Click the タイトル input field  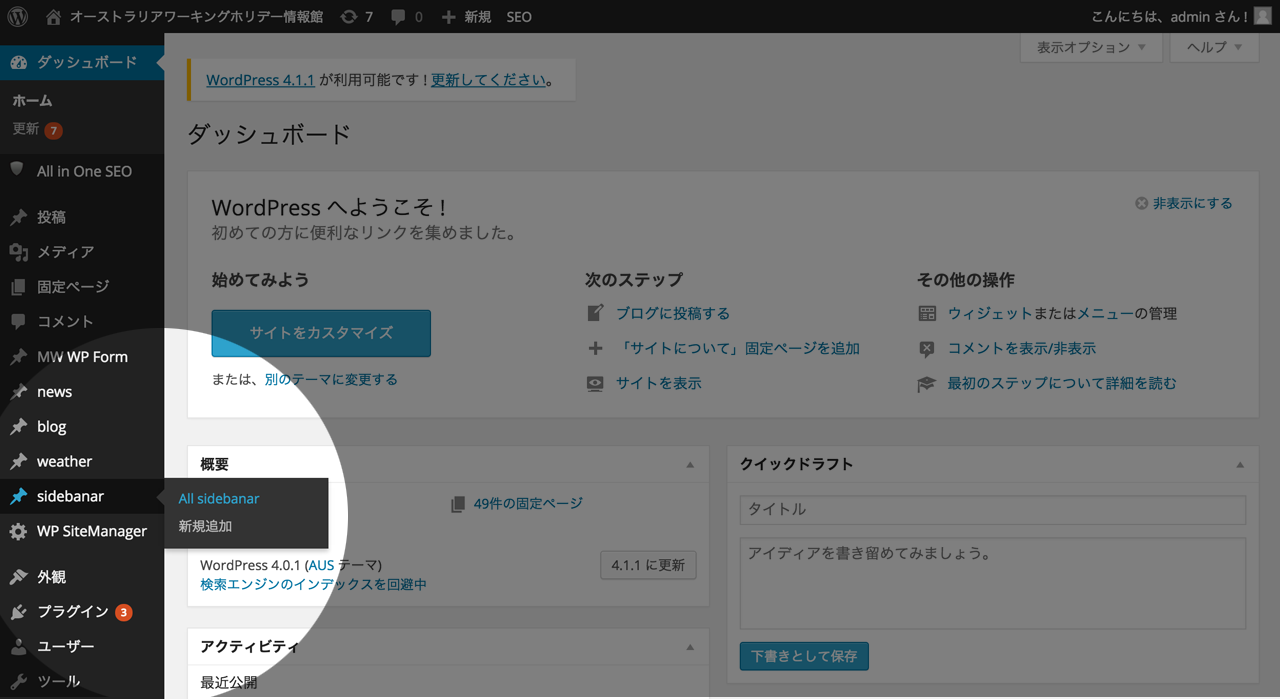click(993, 509)
